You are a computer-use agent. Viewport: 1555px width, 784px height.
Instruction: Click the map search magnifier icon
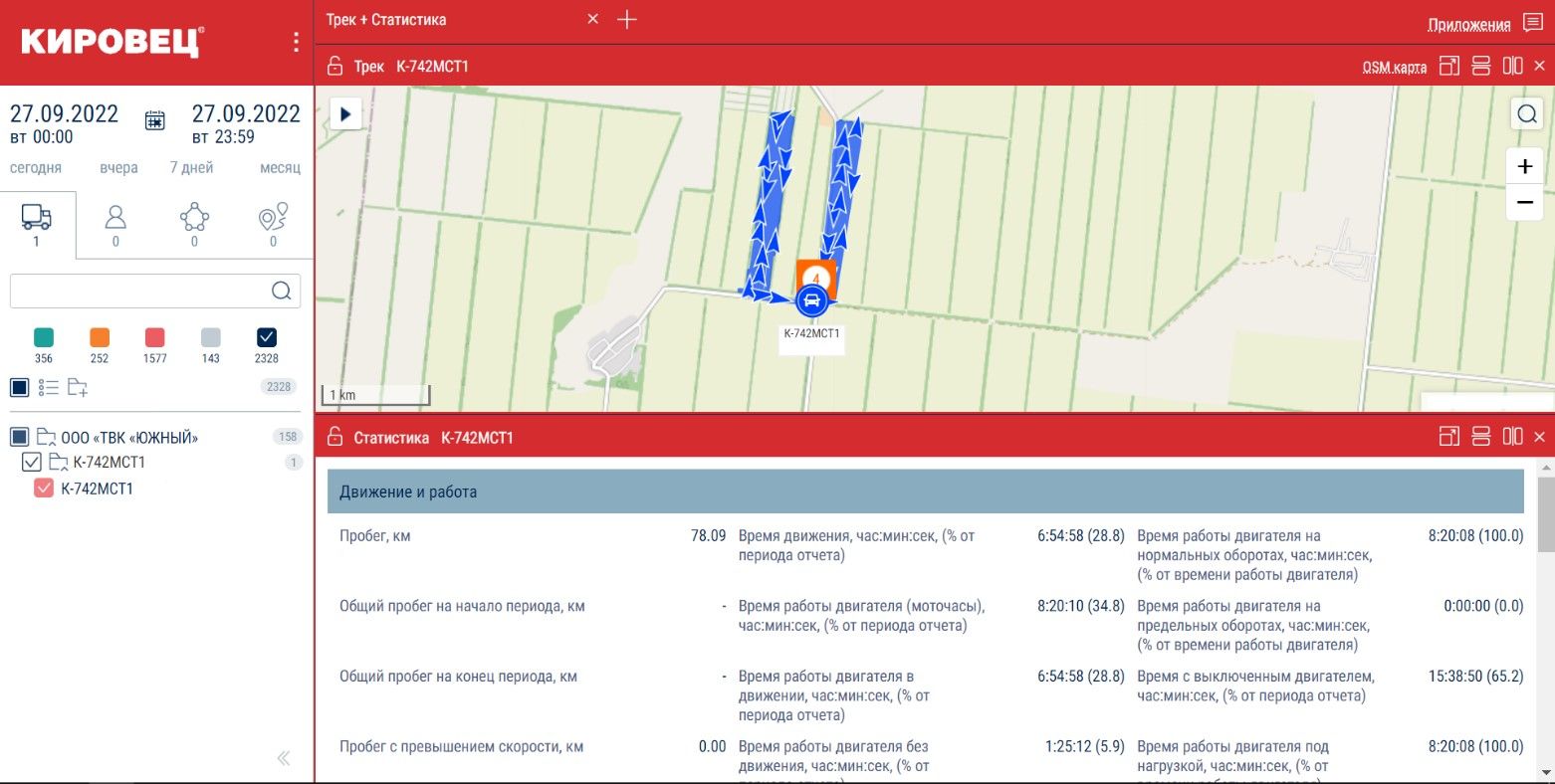pos(1526,114)
